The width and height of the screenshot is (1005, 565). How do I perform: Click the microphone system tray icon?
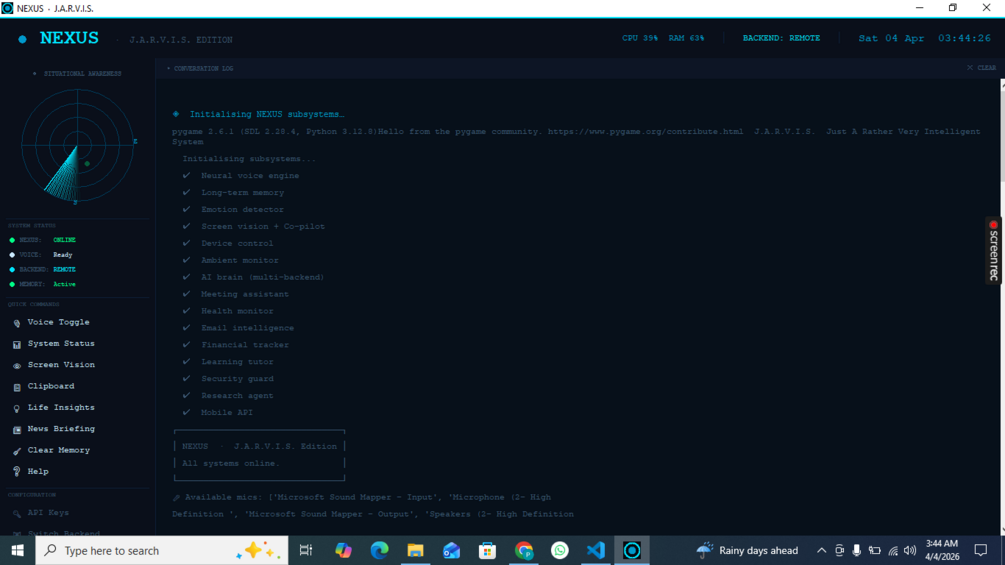point(856,550)
